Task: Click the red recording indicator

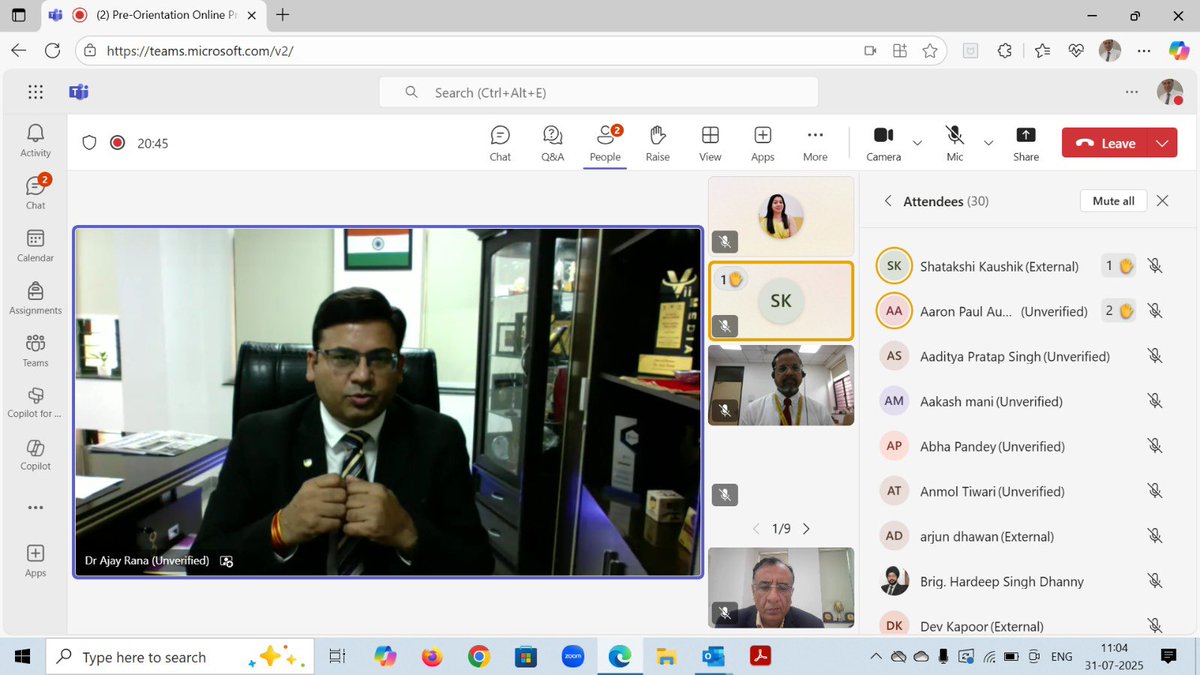Action: tap(117, 143)
